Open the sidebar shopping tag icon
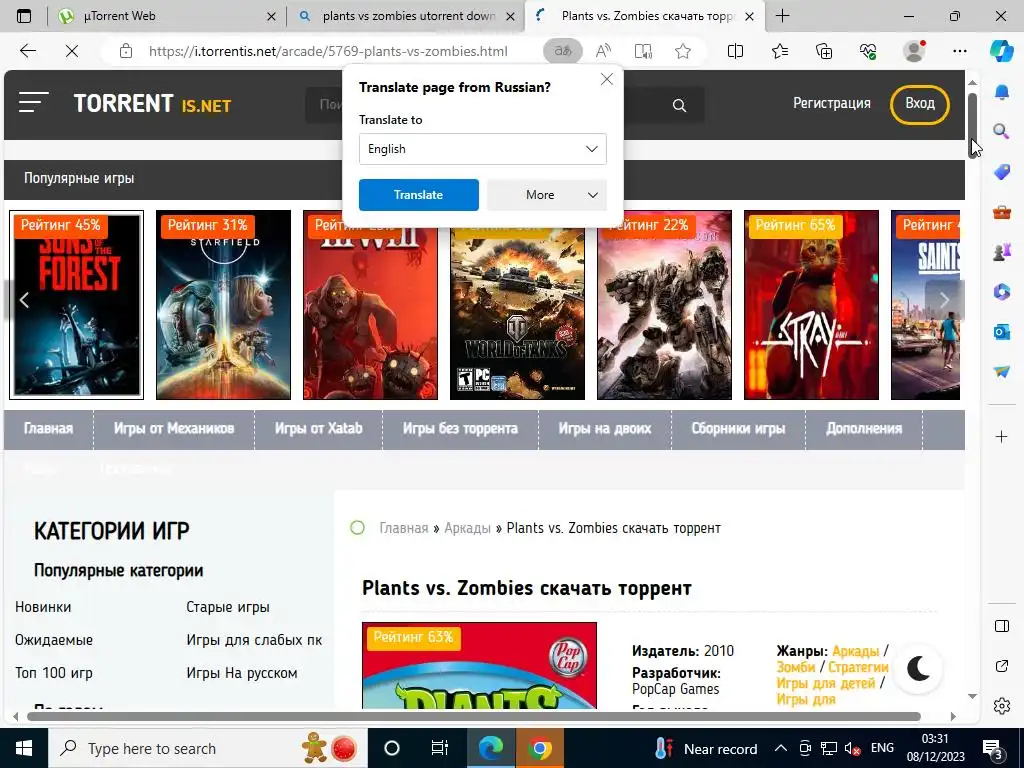This screenshot has width=1024, height=768. pos(1002,172)
